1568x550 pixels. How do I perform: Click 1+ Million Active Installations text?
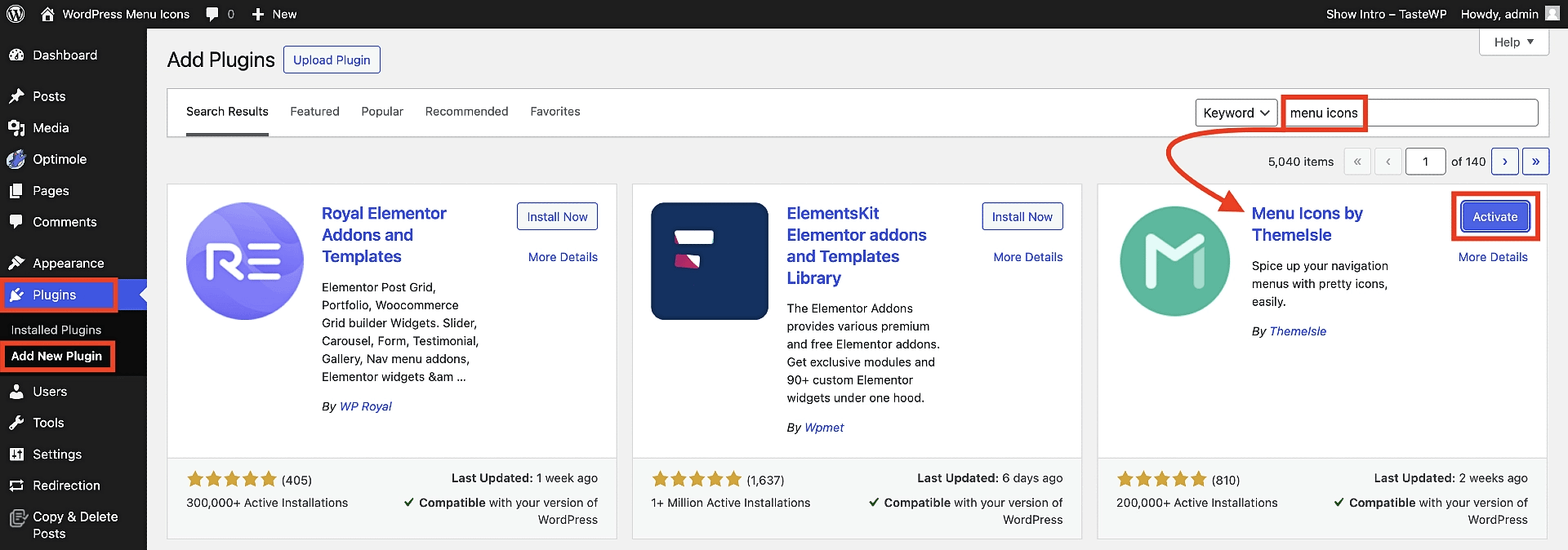[x=731, y=503]
